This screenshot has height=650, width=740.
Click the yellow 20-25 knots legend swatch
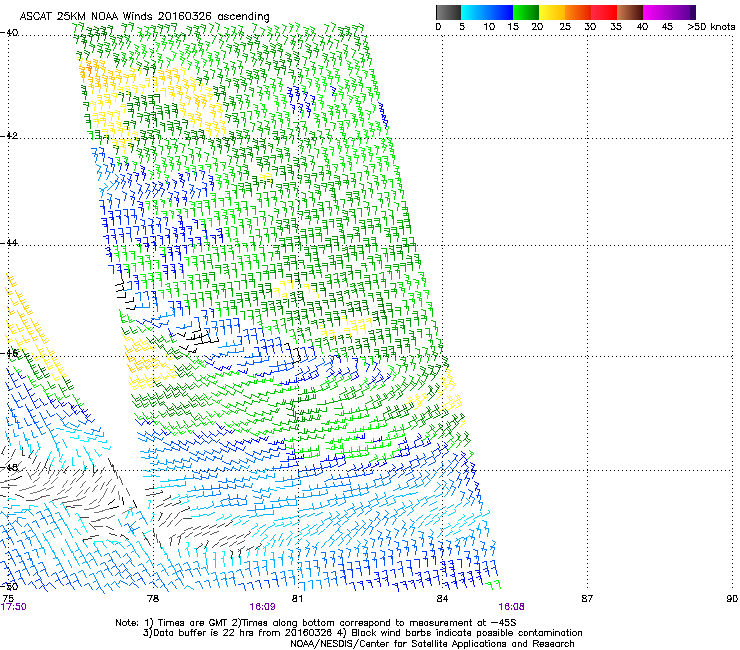(x=552, y=12)
